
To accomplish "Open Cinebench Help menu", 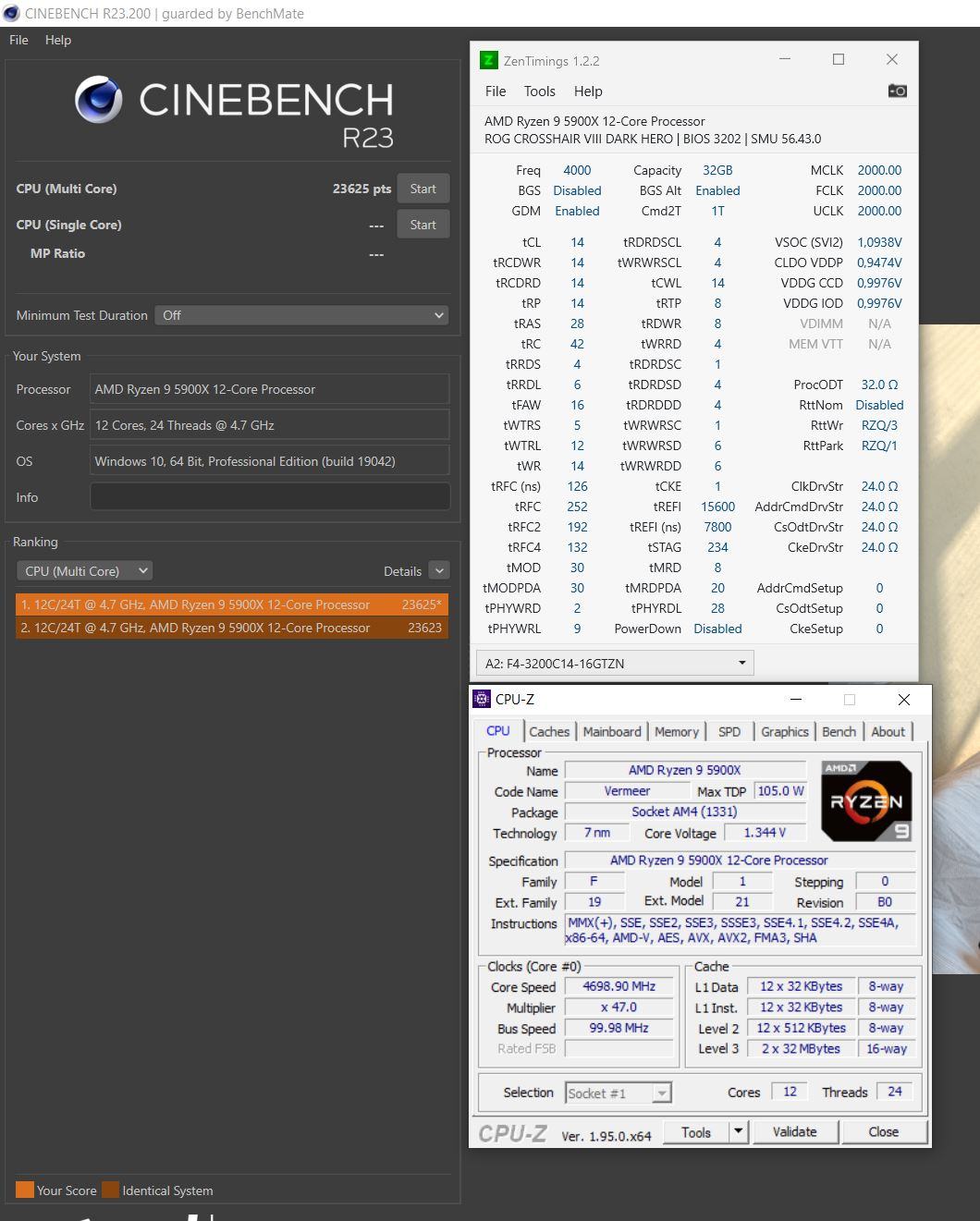I will [x=58, y=40].
